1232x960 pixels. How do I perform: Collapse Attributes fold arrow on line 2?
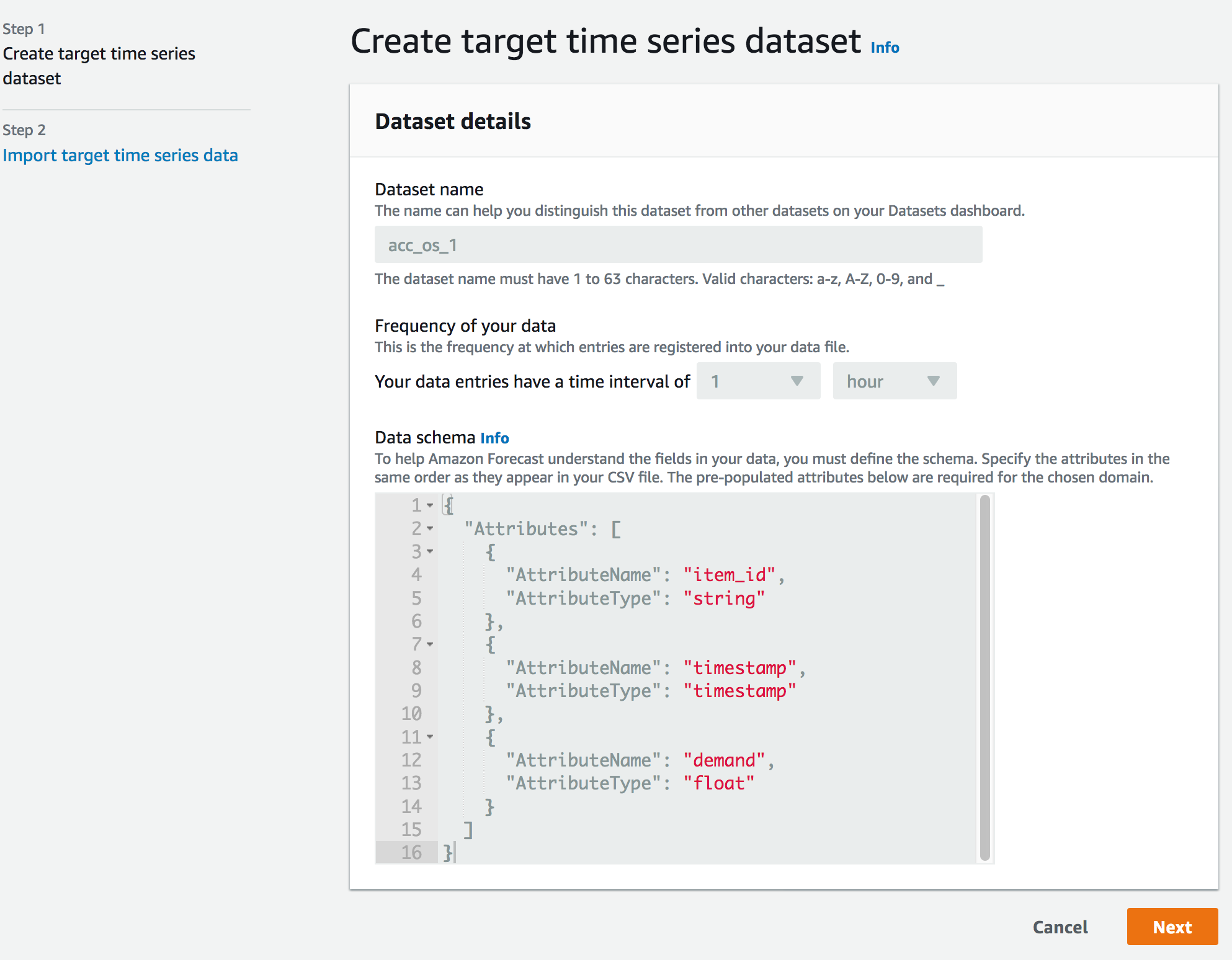(430, 528)
